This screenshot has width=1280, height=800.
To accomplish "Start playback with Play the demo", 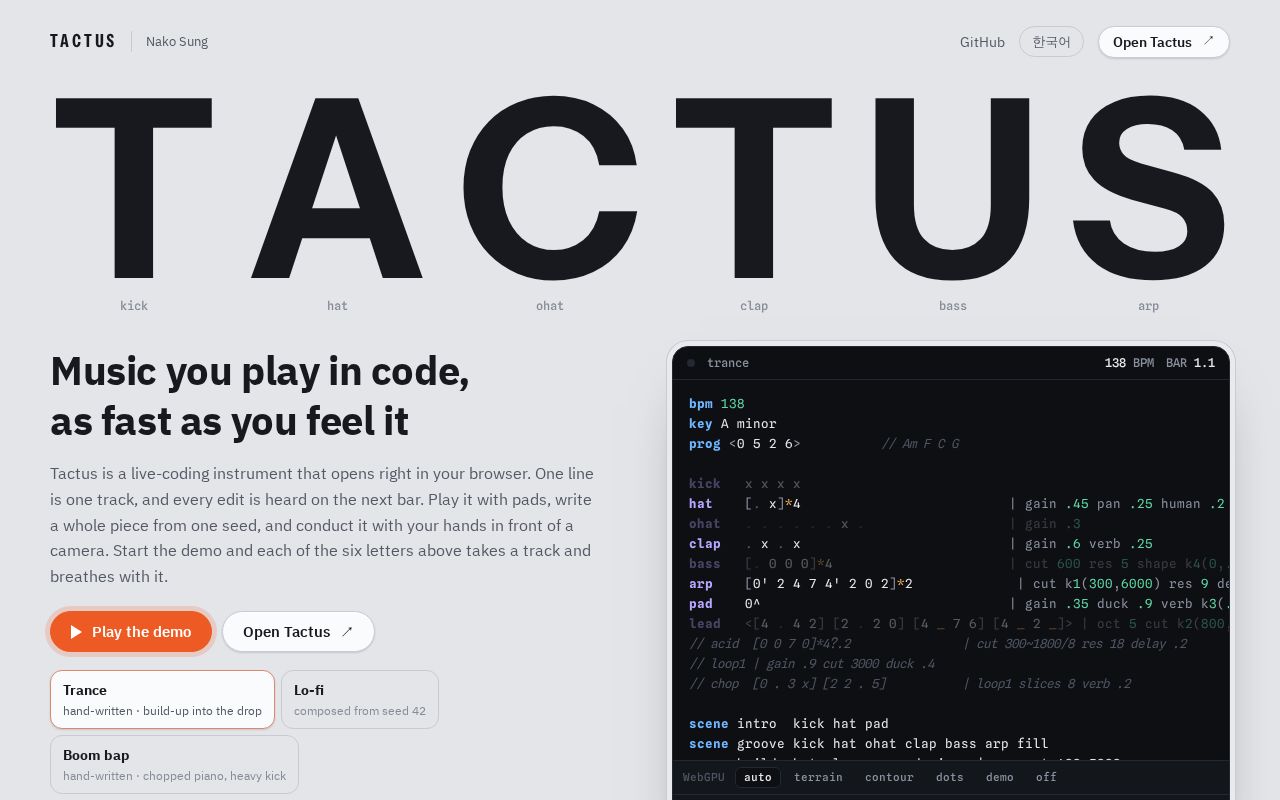I will tap(131, 632).
